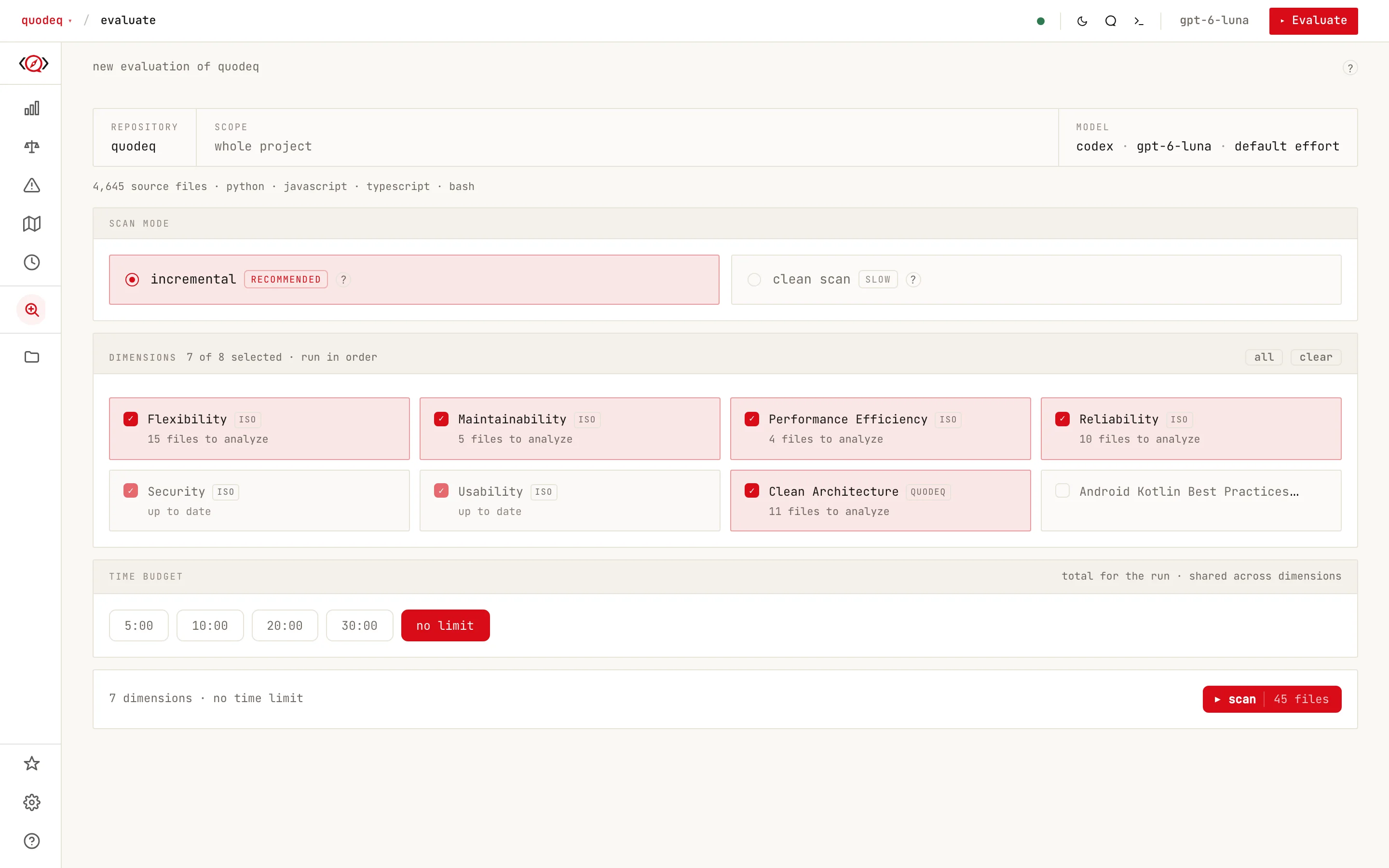Open the gpt-6-luna model selector in top bar
The height and width of the screenshot is (868, 1389).
click(x=1214, y=21)
